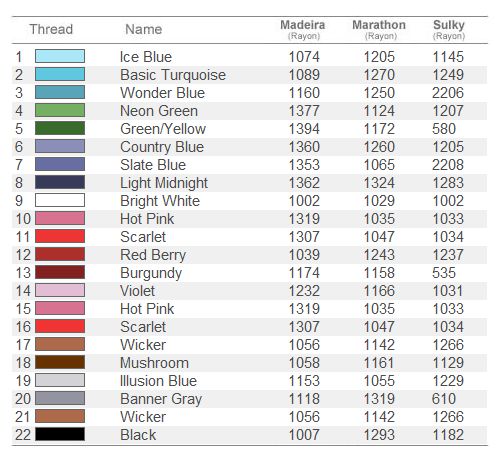Select the Mushroom brown swatch
The width and height of the screenshot is (500, 456).
point(60,362)
